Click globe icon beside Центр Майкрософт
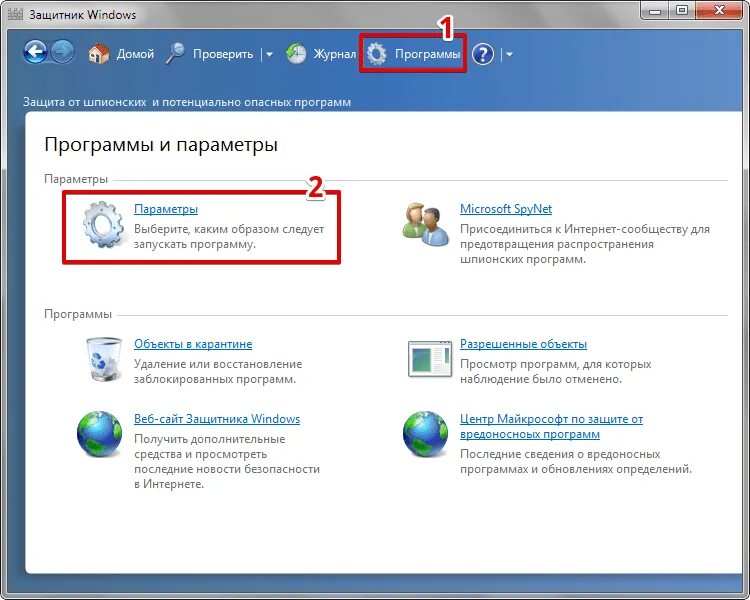The image size is (750, 600). click(x=425, y=433)
